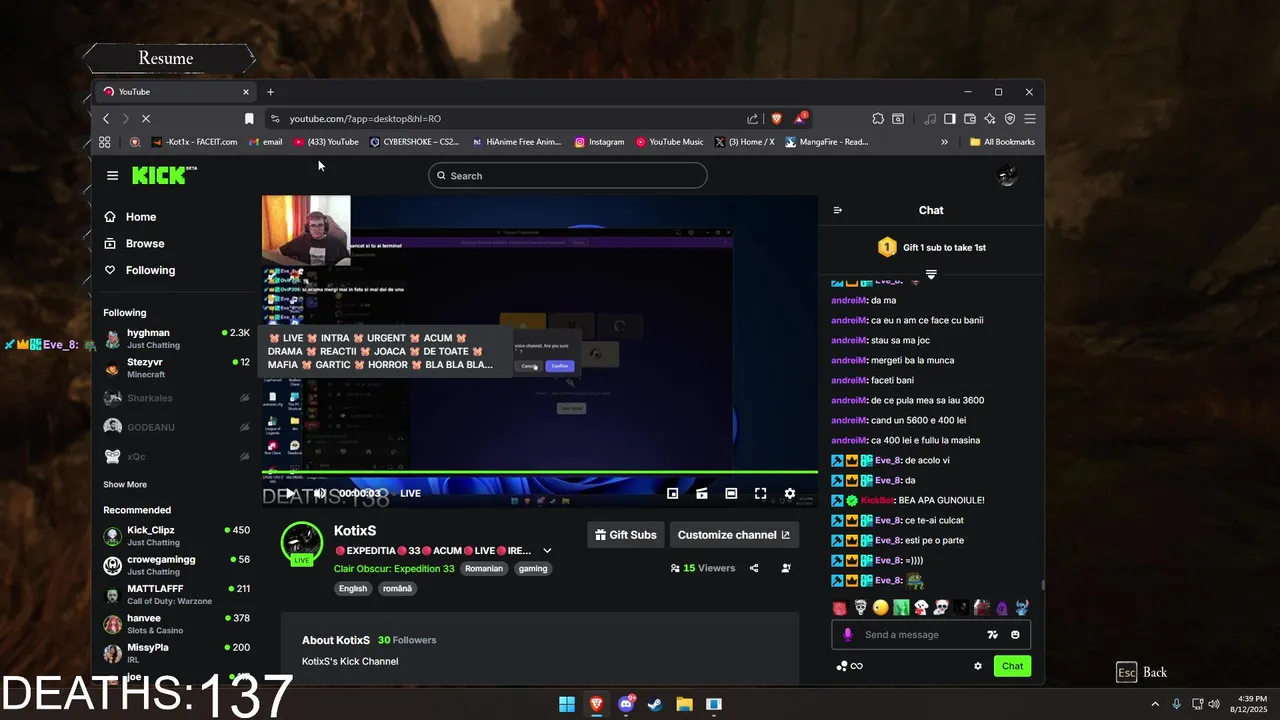This screenshot has height=720, width=1280.
Task: Click Clair Obscur: Expedition 33 category link
Action: pos(394,569)
